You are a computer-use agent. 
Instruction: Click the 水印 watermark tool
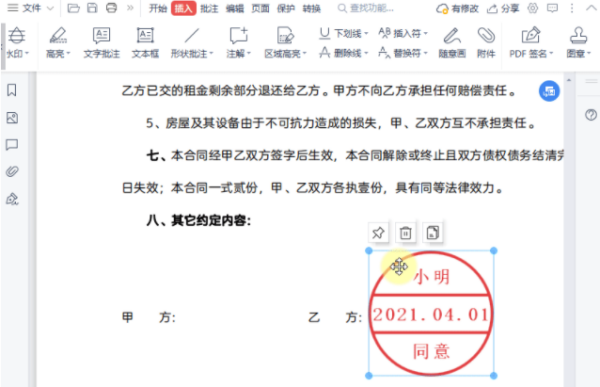point(16,42)
